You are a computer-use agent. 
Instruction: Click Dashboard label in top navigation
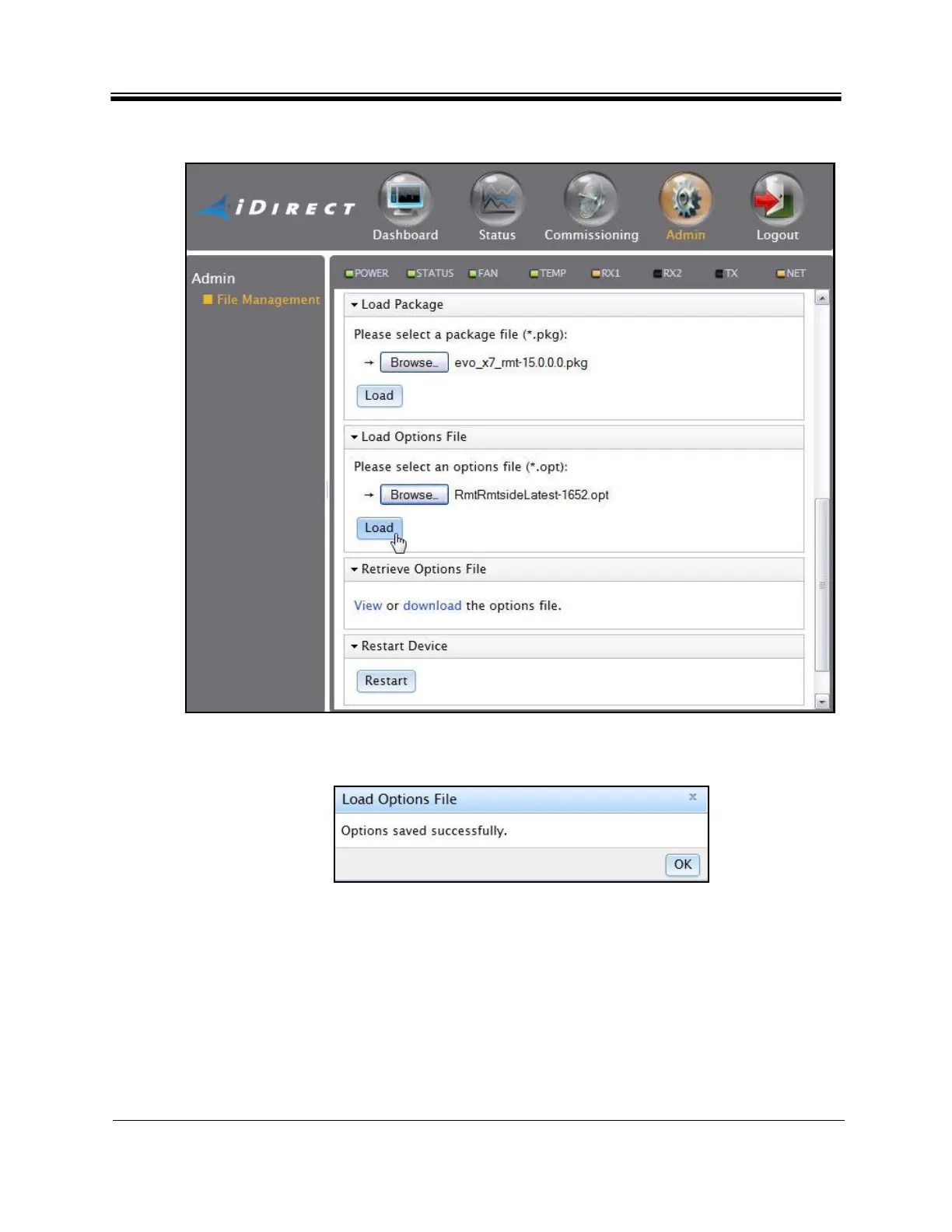point(405,235)
